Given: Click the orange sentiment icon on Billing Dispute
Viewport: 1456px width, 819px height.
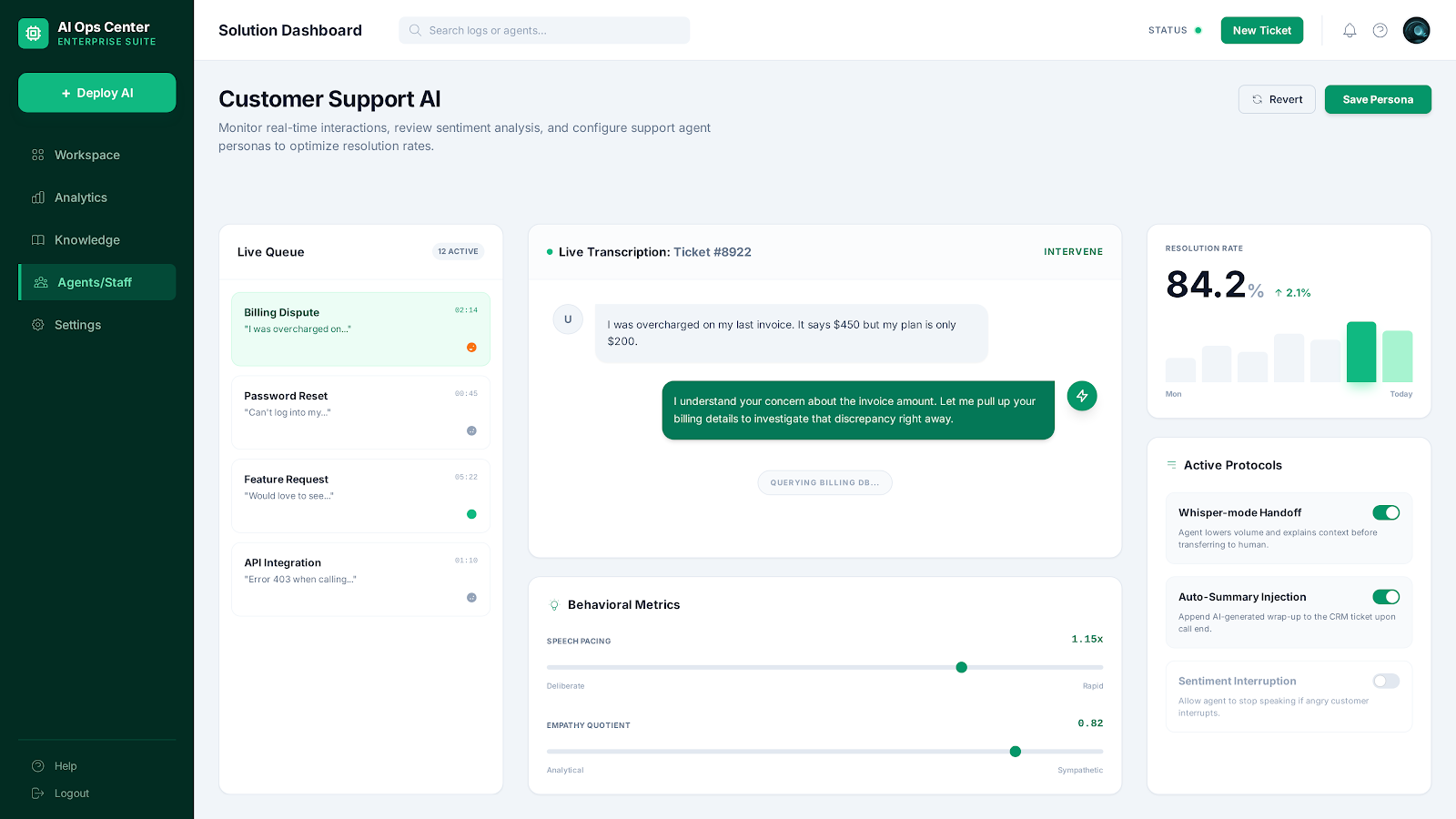Looking at the screenshot, I should tap(471, 348).
